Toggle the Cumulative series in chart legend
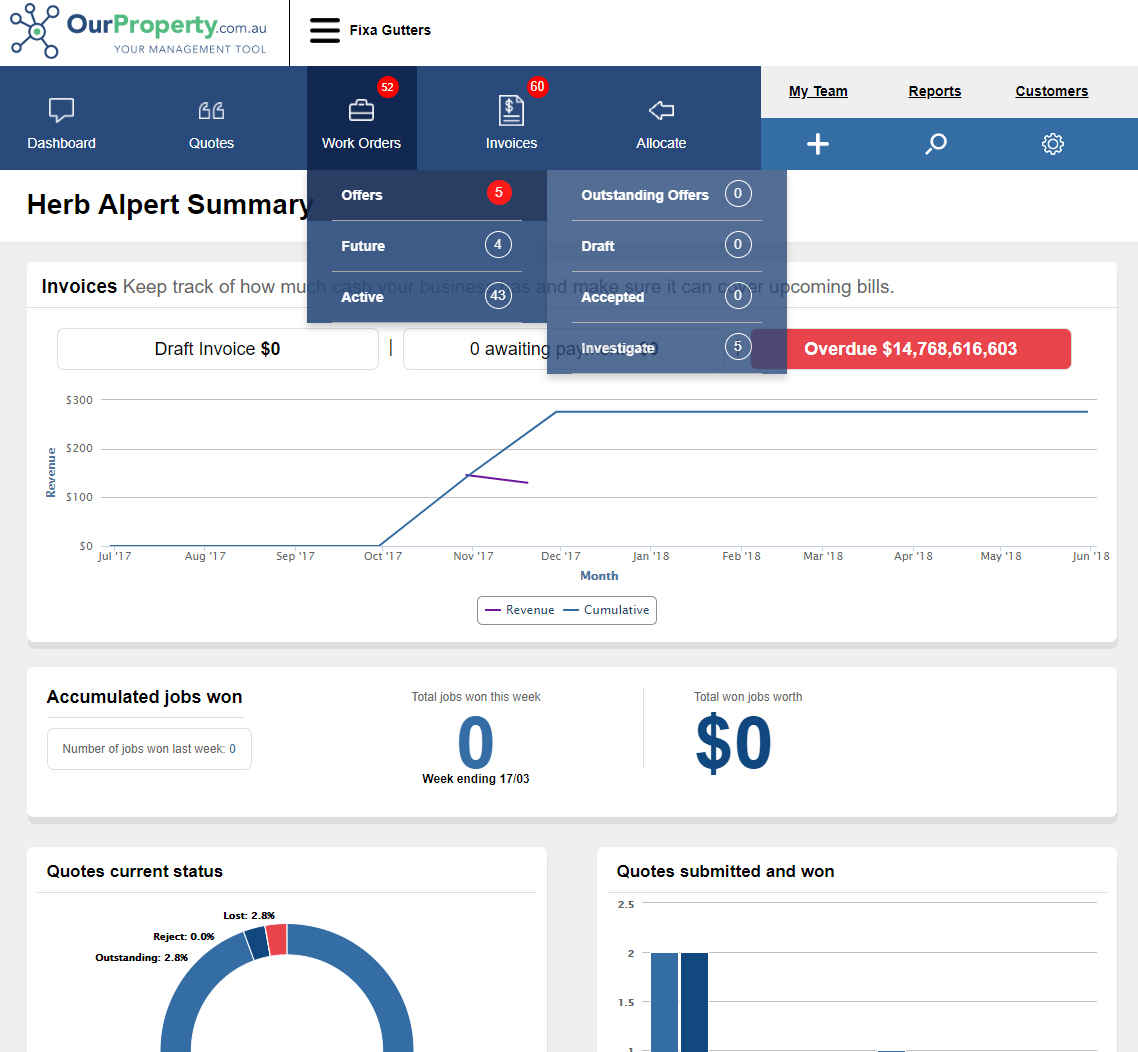Screen dimensions: 1138x1052 [607, 610]
